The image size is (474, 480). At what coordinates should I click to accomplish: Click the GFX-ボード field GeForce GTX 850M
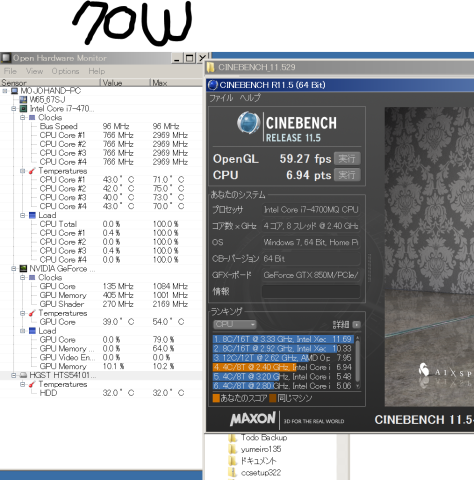tap(311, 275)
